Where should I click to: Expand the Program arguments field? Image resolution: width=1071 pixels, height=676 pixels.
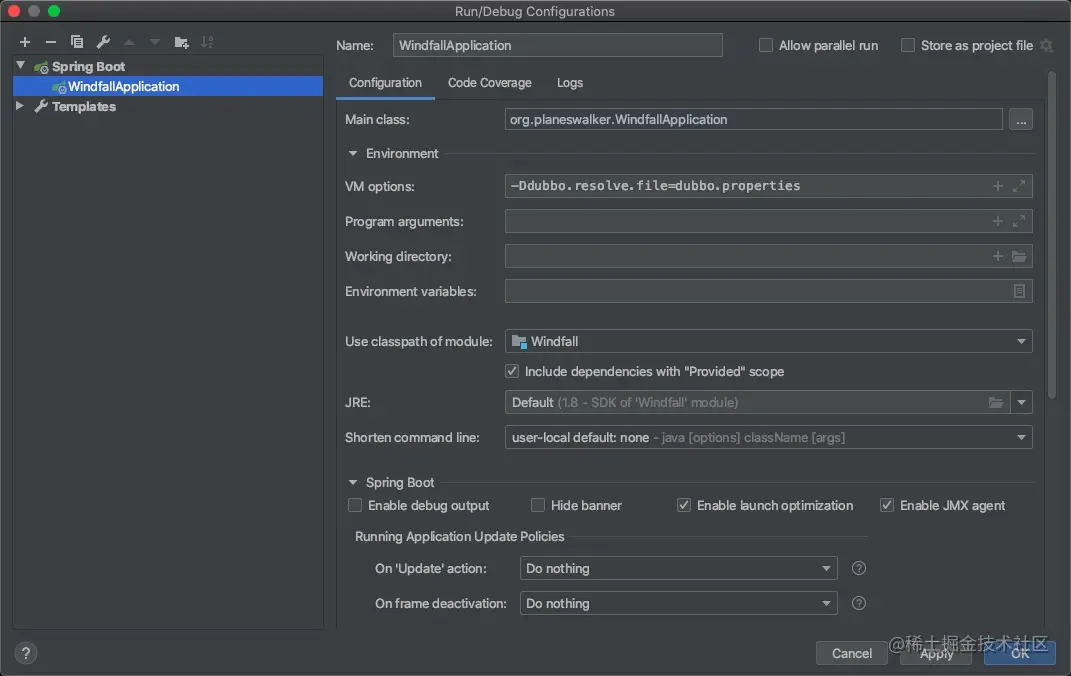click(1019, 221)
